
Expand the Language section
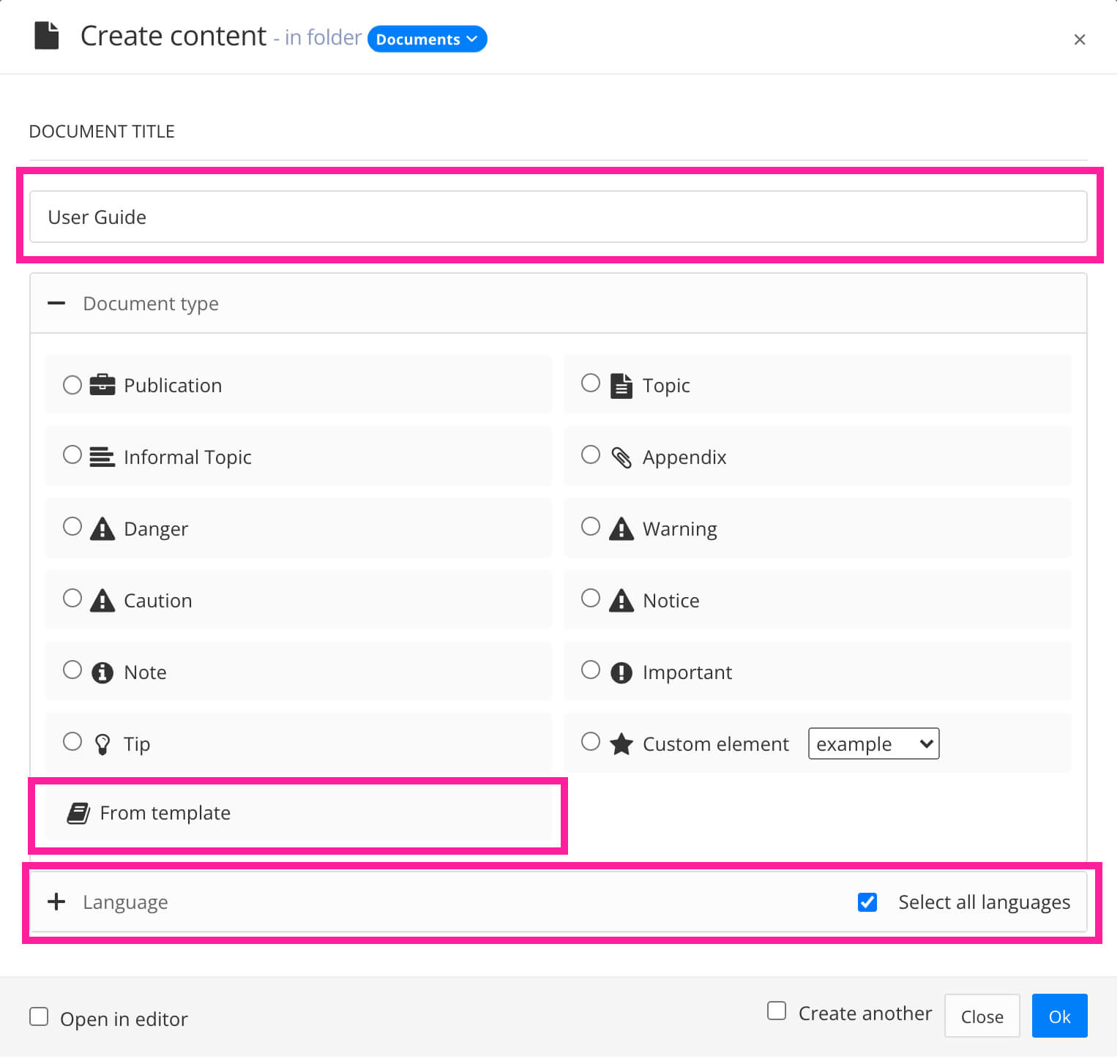56,902
